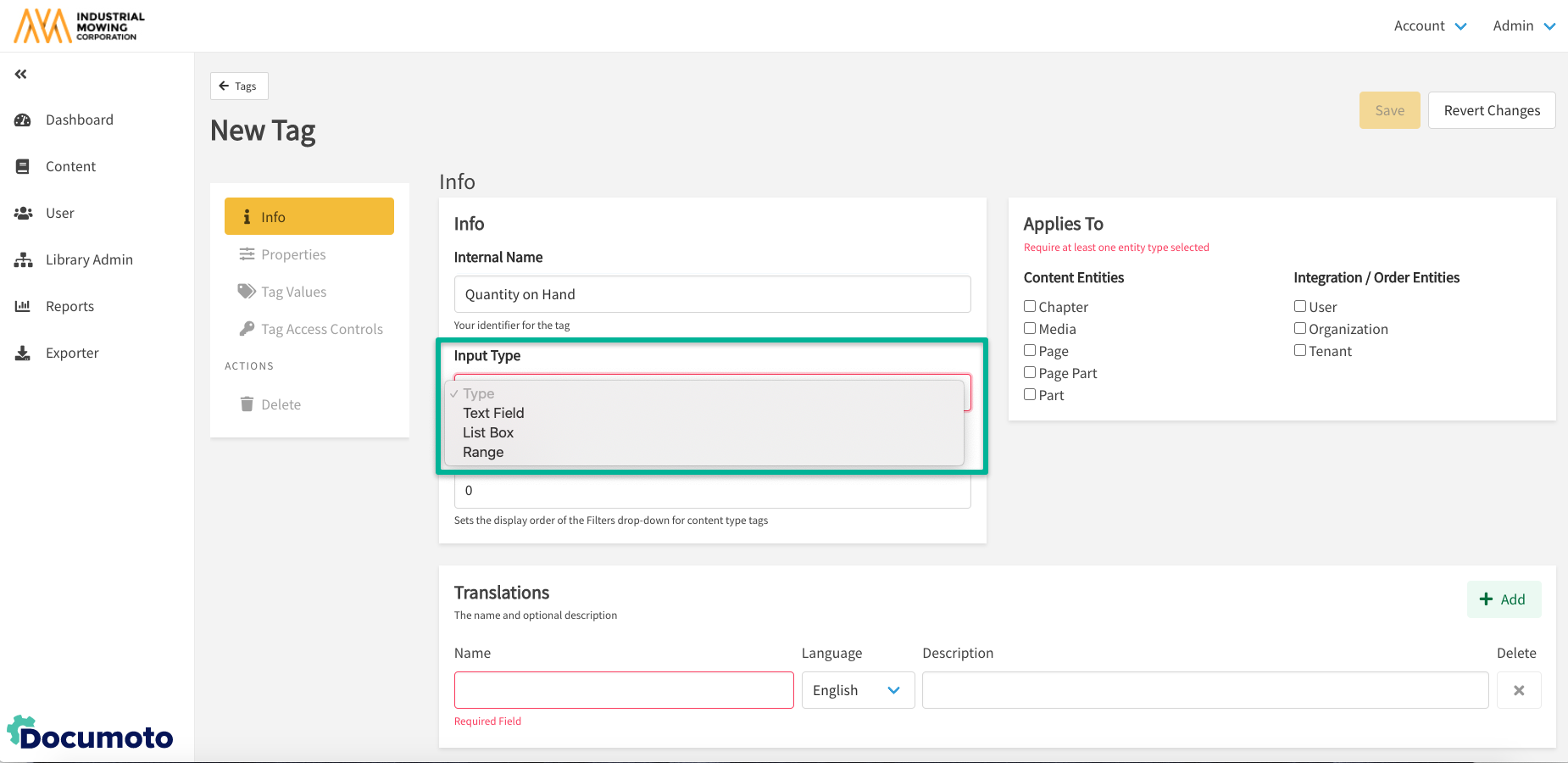
Task: Remove translation row with X icon
Action: click(x=1518, y=690)
